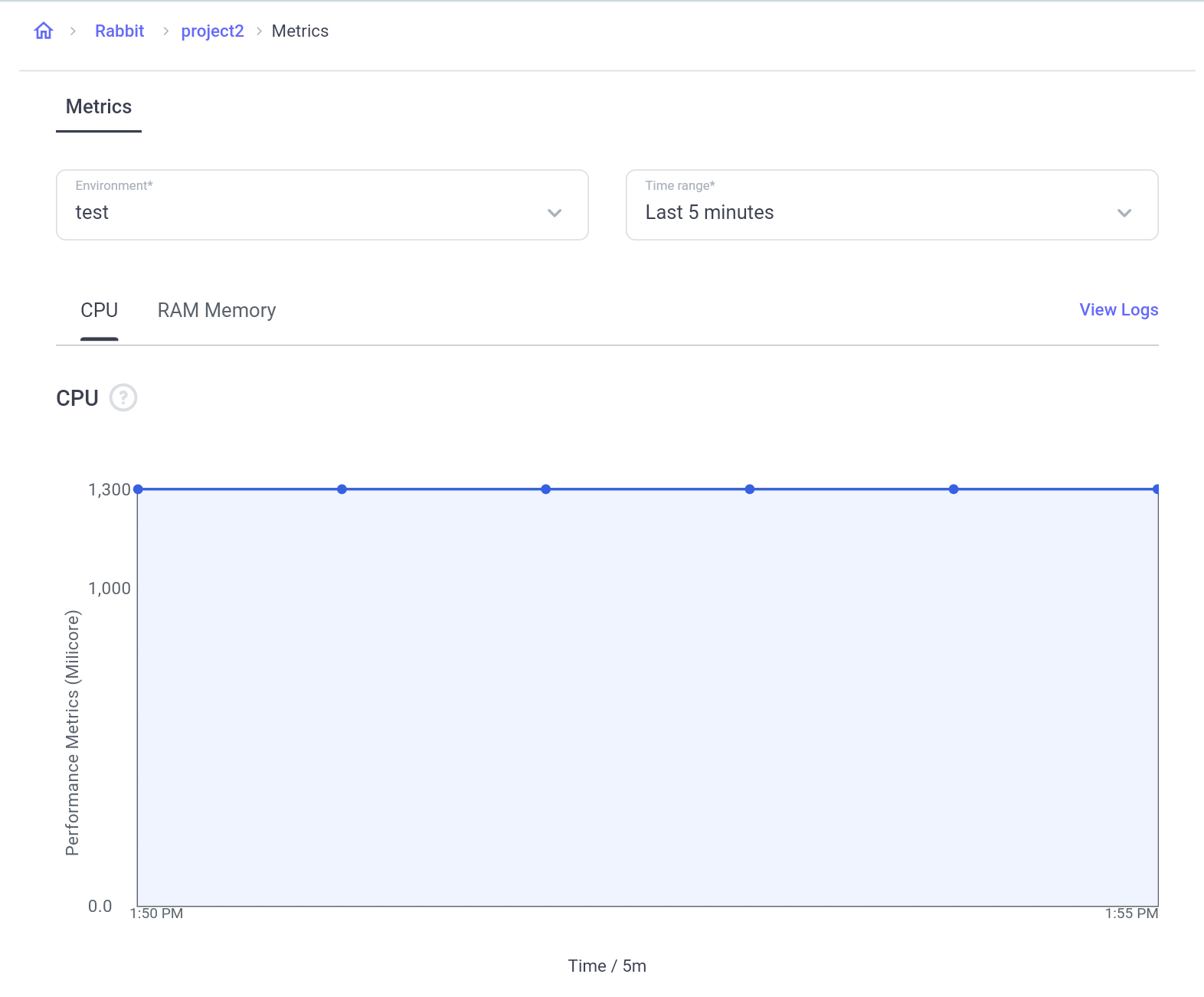Navigate to project2 in breadcrumb

tap(212, 31)
